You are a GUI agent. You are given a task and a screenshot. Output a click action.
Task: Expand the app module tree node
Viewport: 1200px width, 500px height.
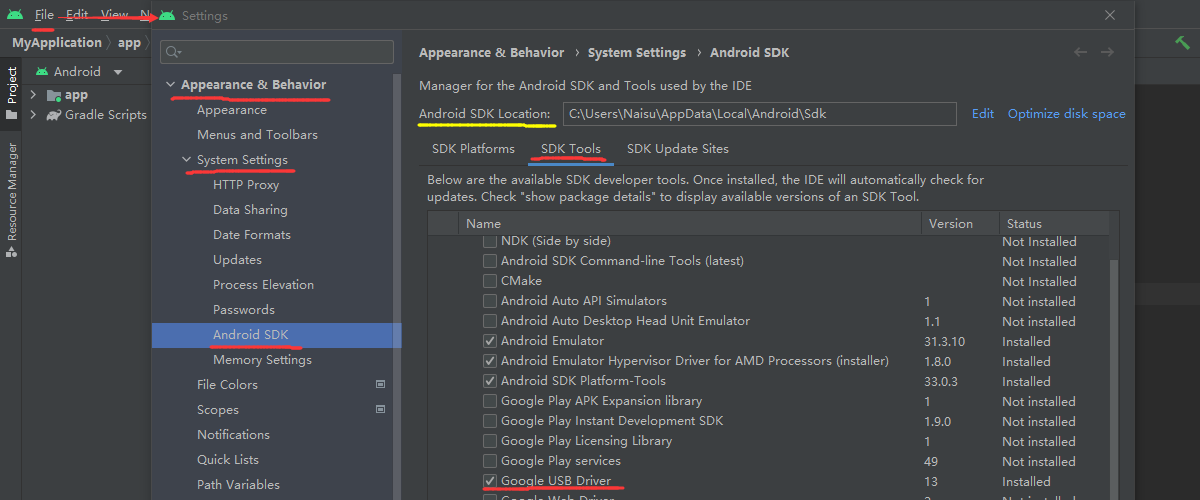pos(34,95)
